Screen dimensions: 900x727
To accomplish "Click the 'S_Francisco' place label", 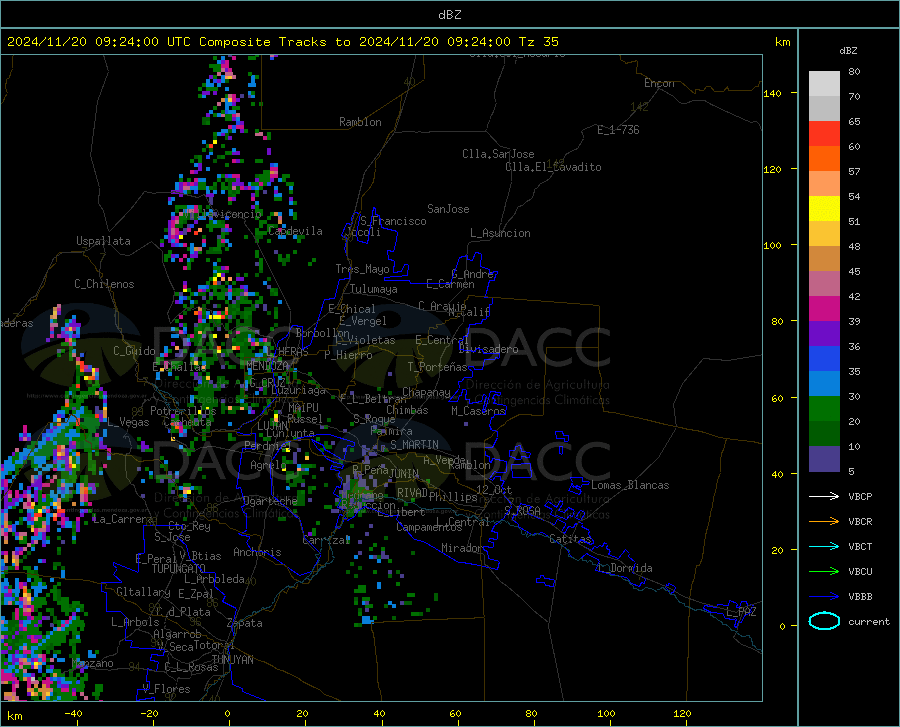I will [x=393, y=221].
